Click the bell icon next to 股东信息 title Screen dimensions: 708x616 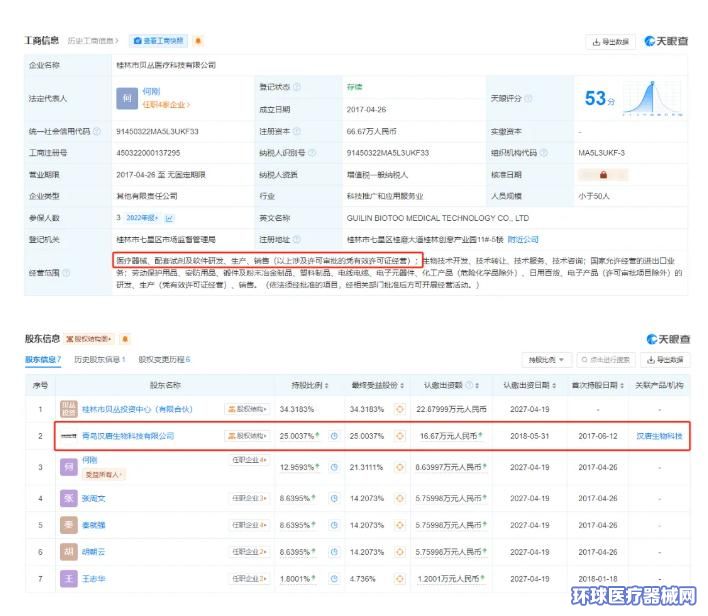coord(125,339)
